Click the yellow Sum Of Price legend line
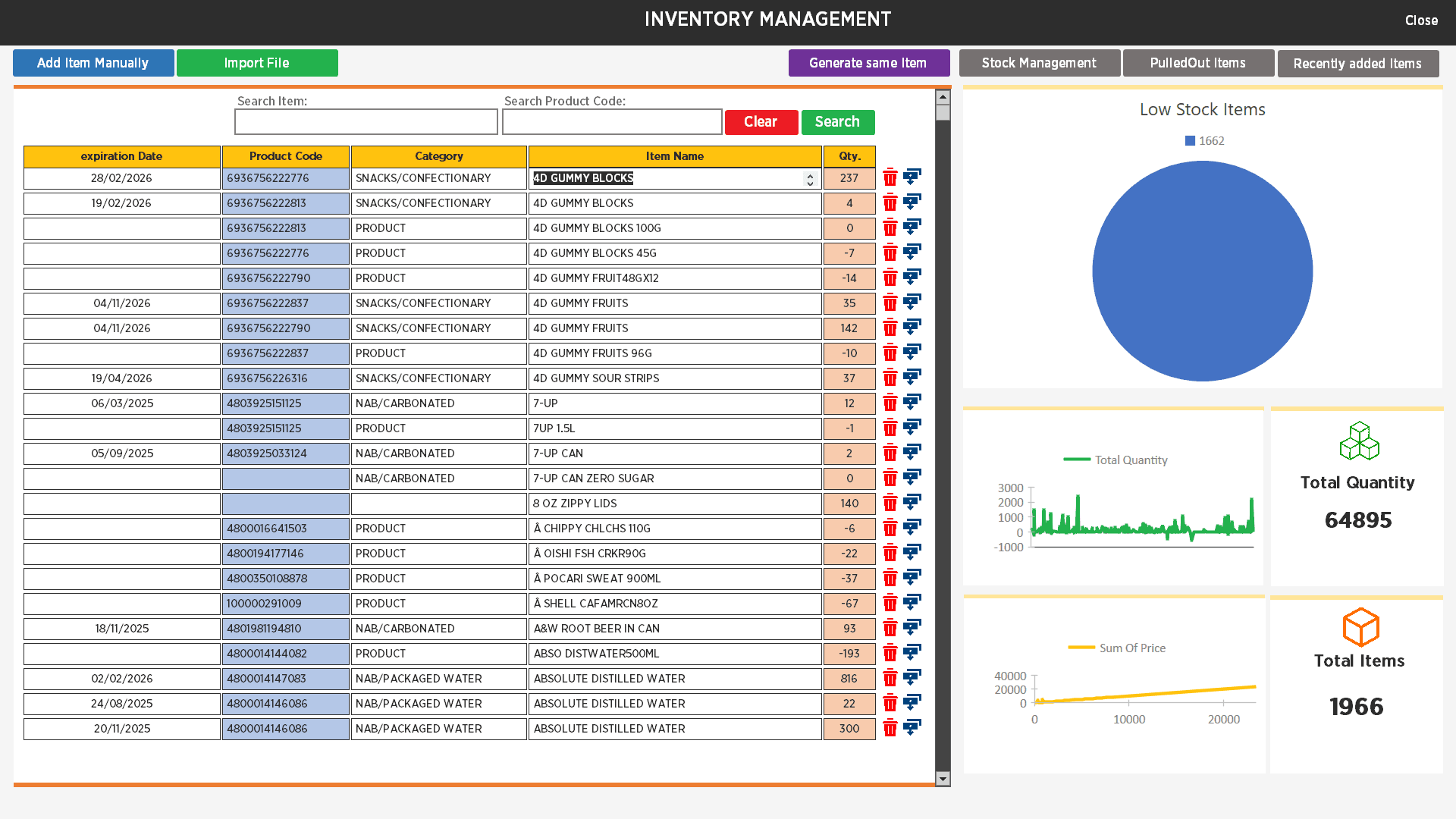This screenshot has height=819, width=1456. click(1081, 648)
